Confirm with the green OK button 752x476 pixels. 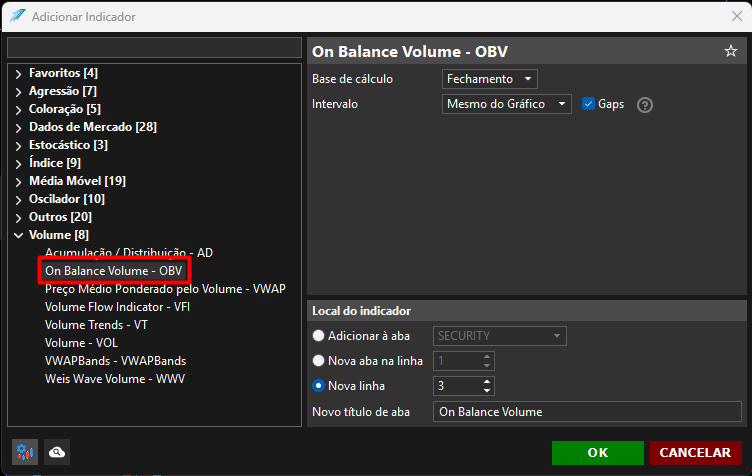pos(598,453)
